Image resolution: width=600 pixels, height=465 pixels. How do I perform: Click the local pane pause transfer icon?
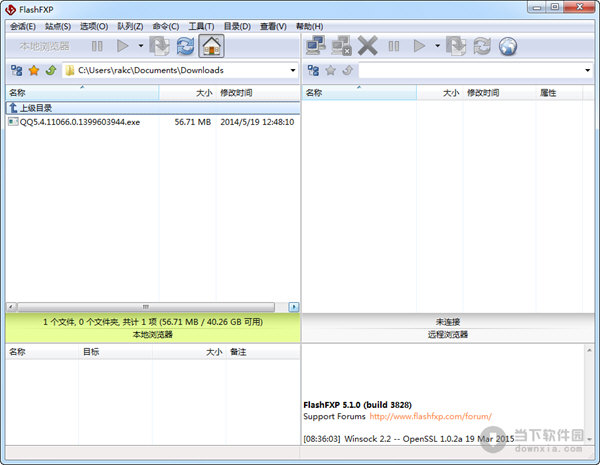pos(97,46)
